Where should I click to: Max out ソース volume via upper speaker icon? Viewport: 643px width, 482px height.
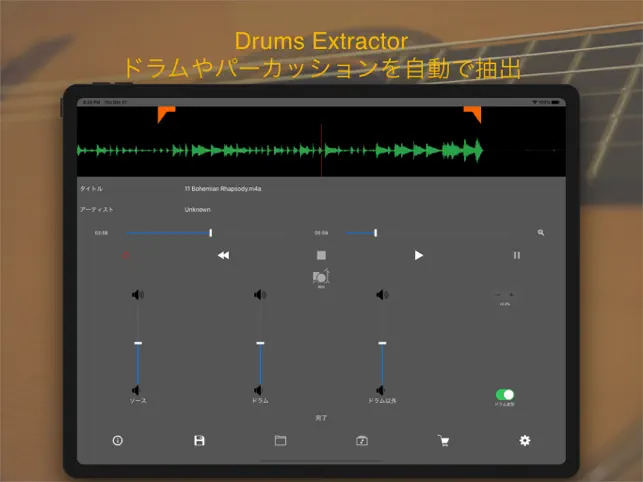tap(138, 295)
